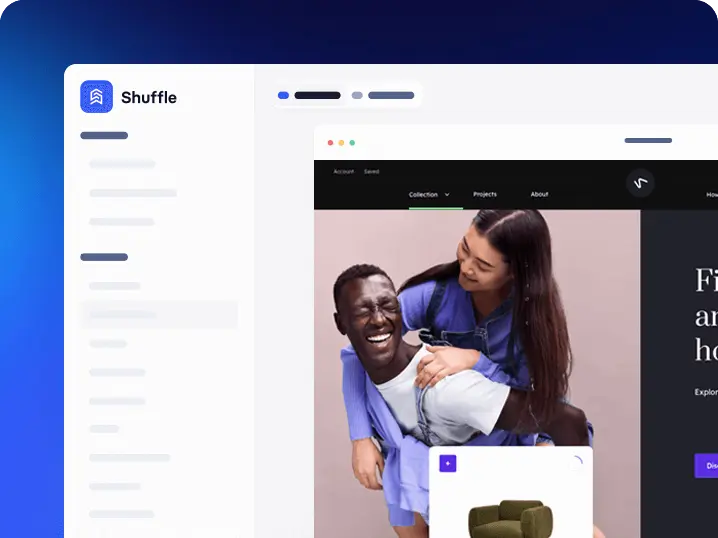Click the yellow dot in browser preview window
718x538 pixels.
pos(341,142)
